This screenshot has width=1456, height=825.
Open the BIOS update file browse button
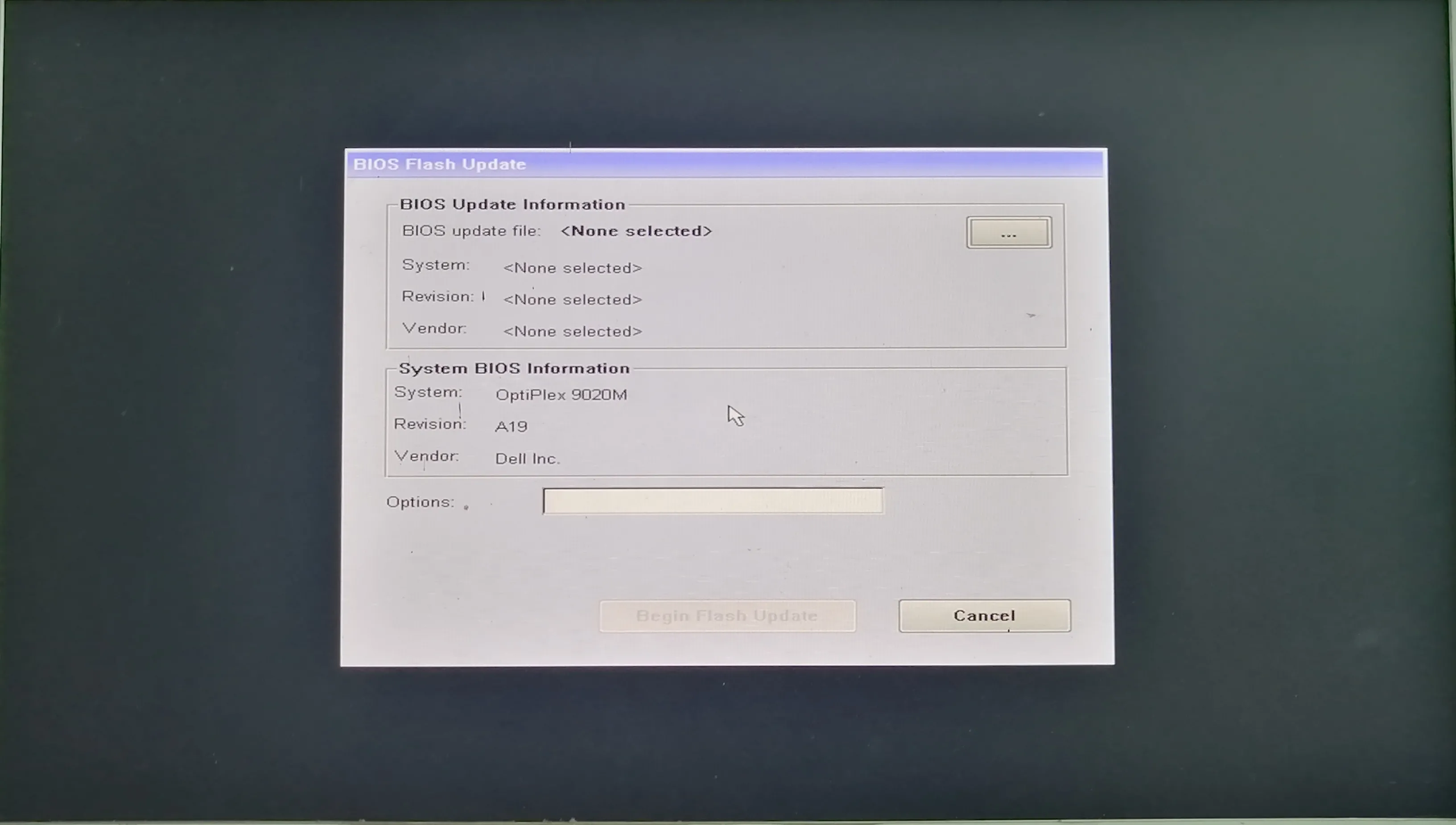[1009, 232]
